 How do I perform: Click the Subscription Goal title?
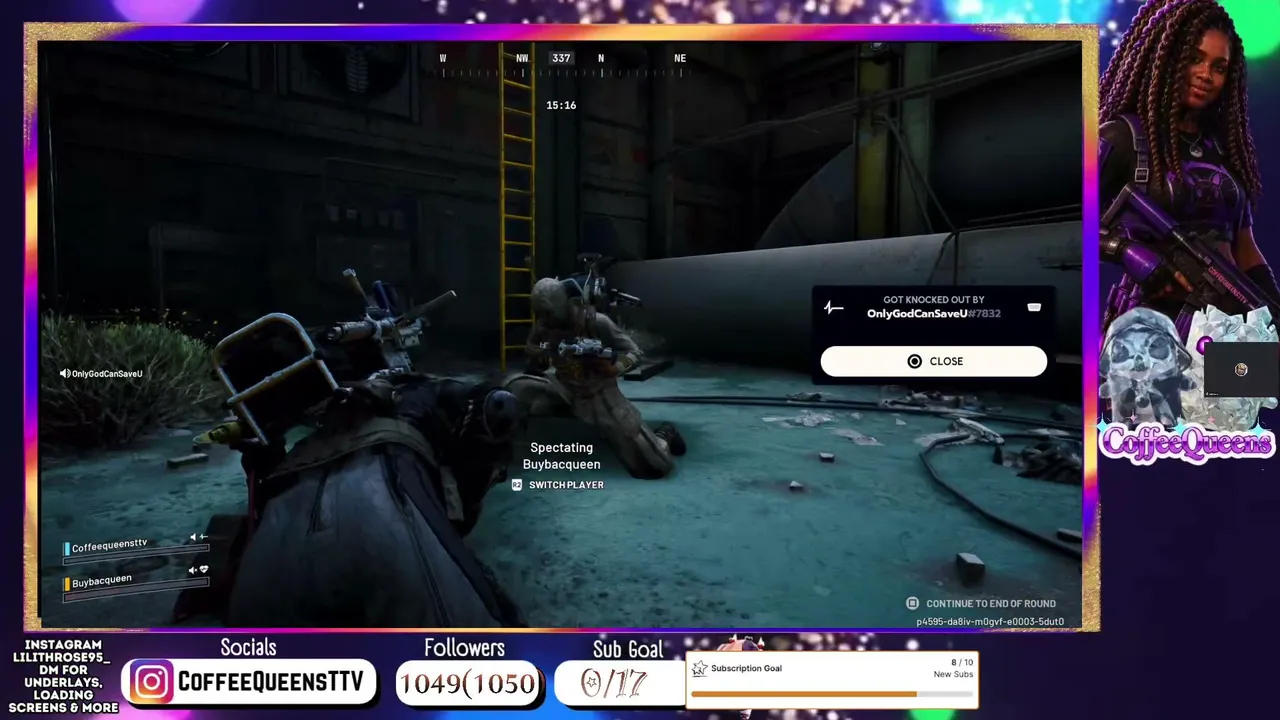(746, 668)
